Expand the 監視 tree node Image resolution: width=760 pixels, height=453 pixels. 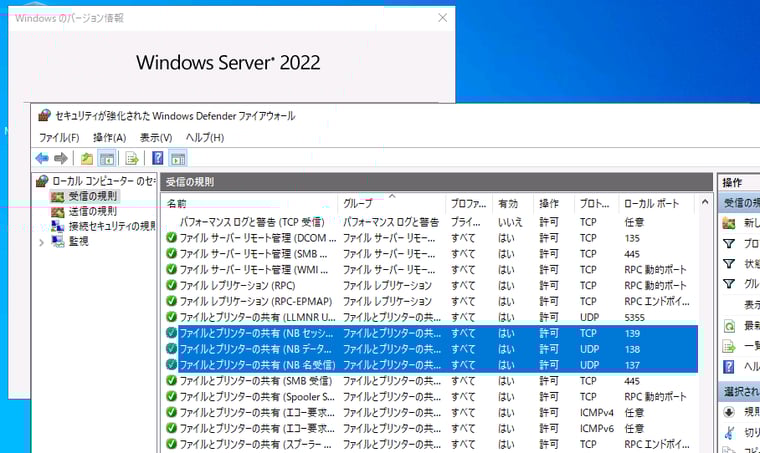point(42,242)
